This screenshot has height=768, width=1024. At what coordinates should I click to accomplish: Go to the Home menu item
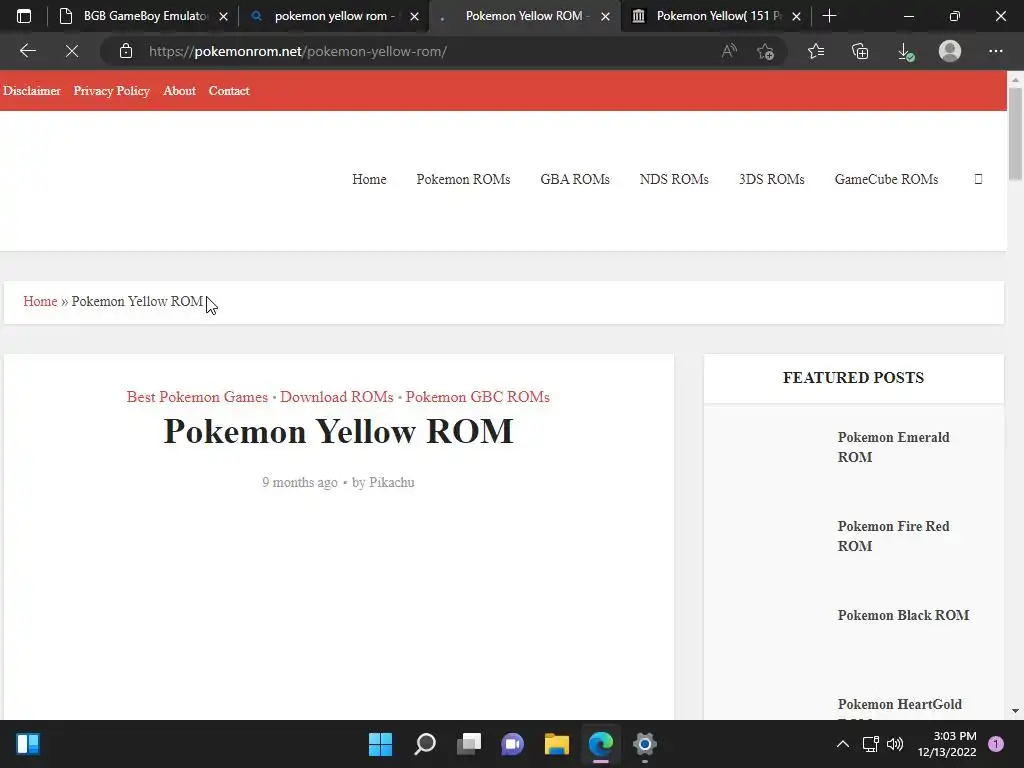click(369, 179)
